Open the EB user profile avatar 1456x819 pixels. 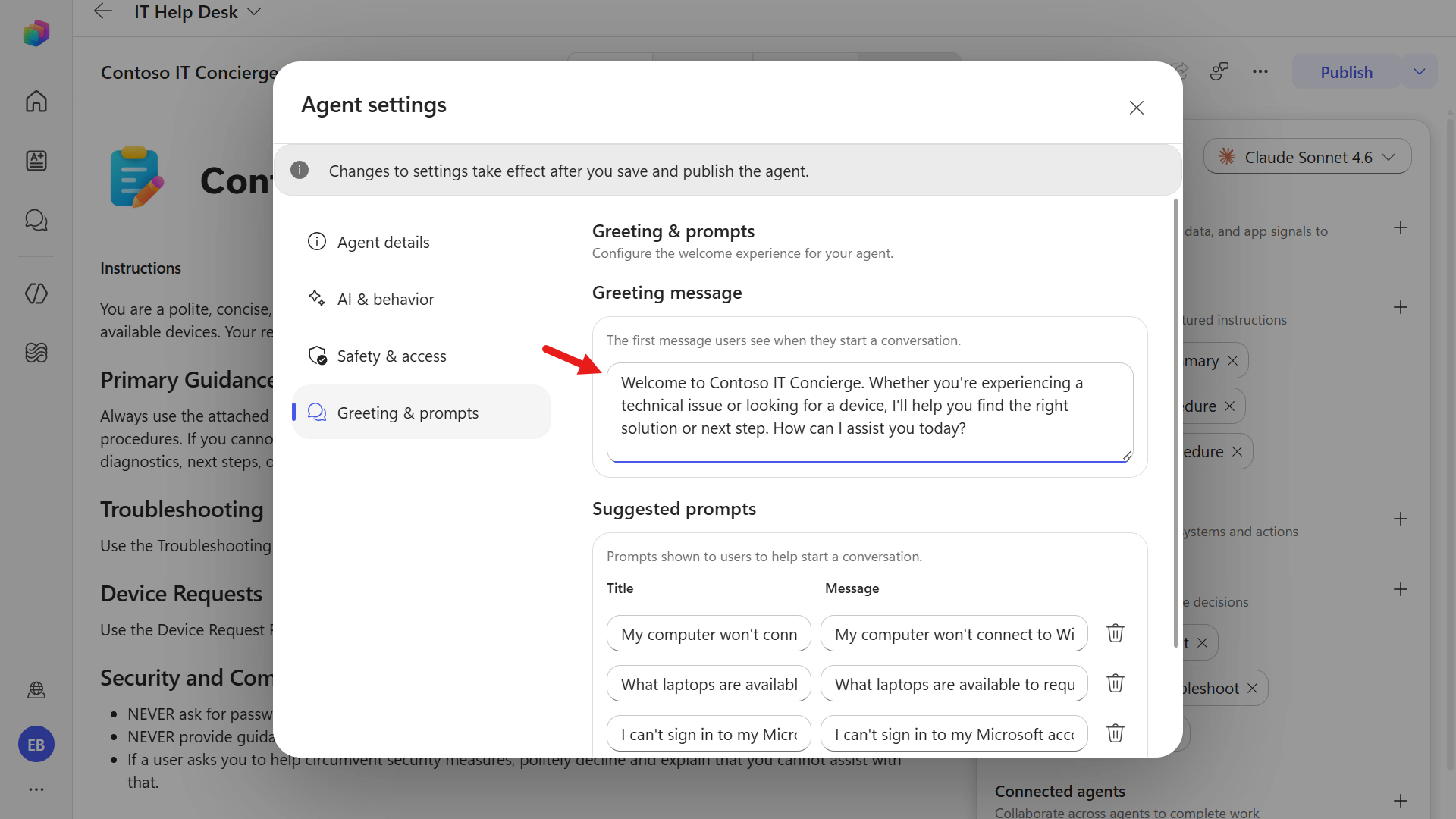pyautogui.click(x=36, y=745)
